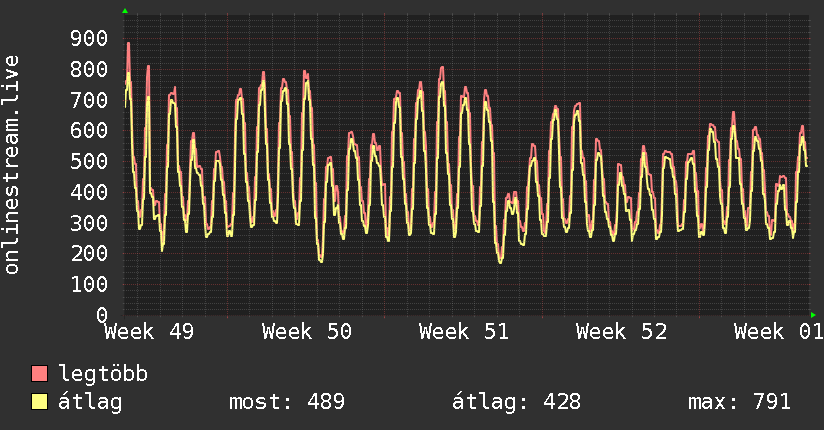Click the 900 y-axis label
The height and width of the screenshot is (430, 824).
89,38
